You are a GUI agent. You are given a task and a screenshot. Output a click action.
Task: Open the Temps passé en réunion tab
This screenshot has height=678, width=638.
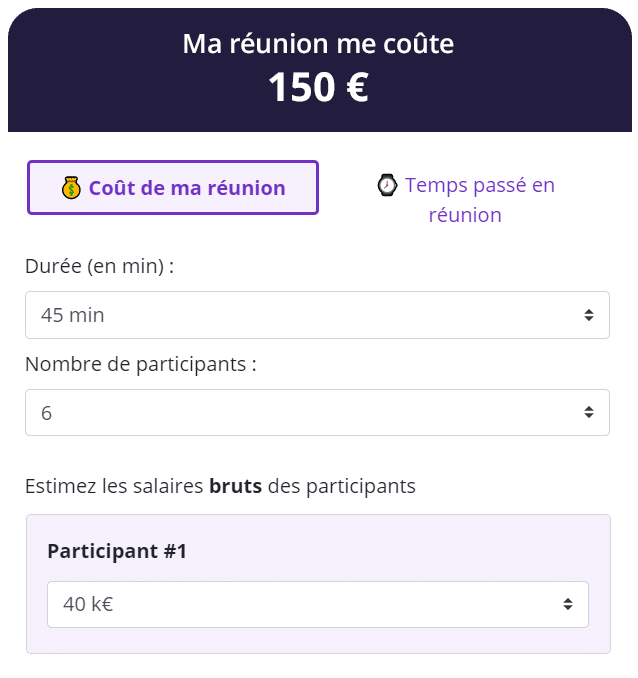click(x=466, y=200)
